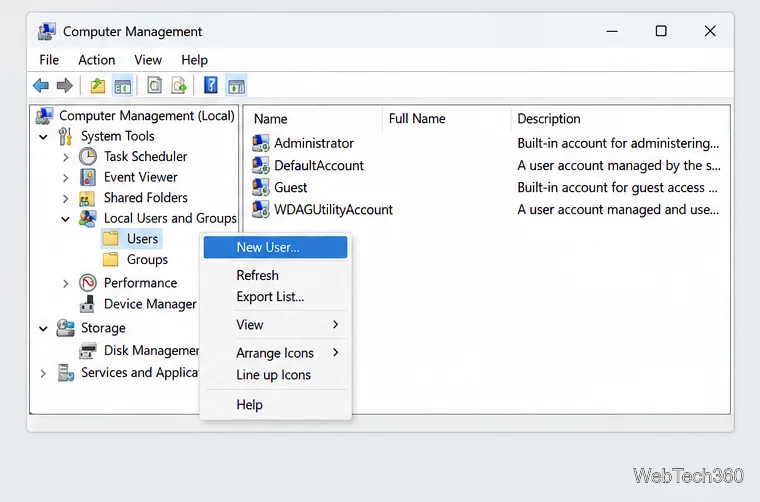Open the File menu

coord(49,60)
